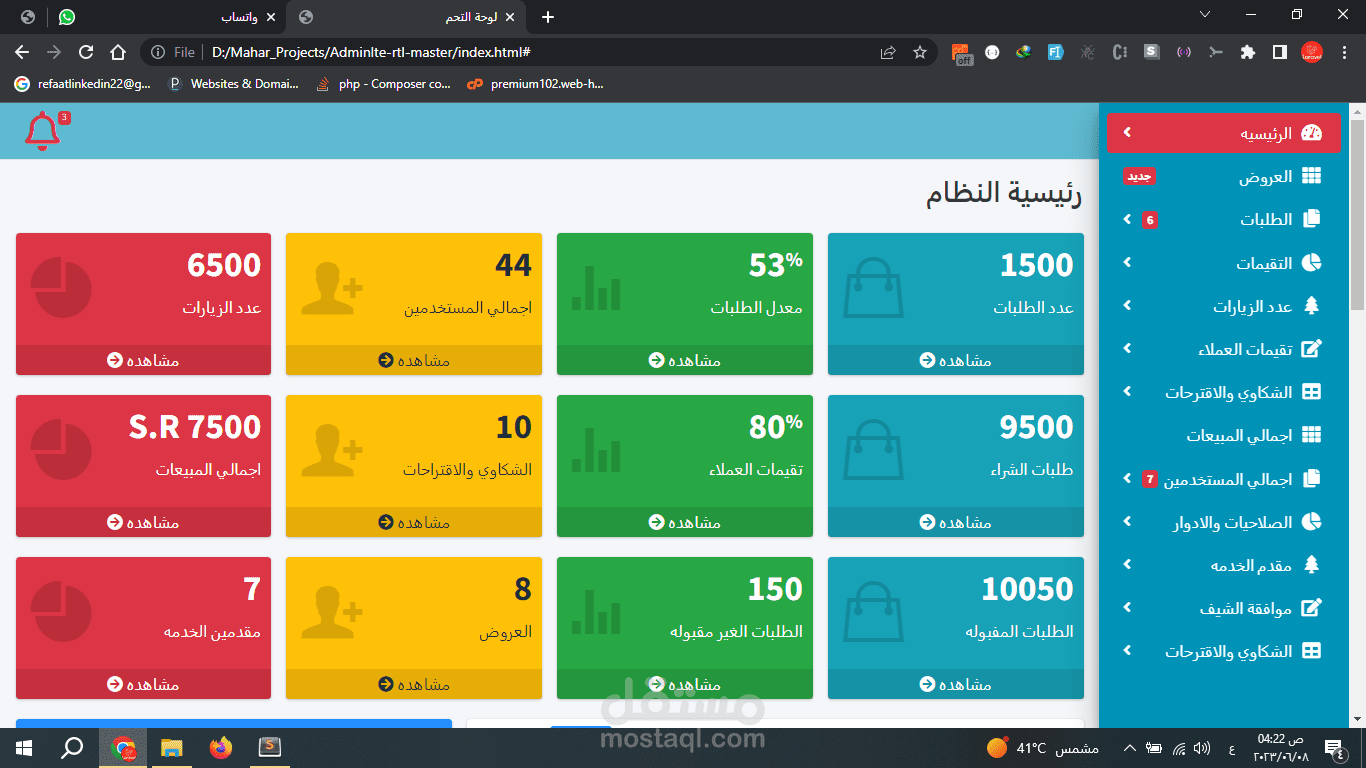
Task: Click pie chart icon on عدد الزيارات card
Action: [61, 289]
